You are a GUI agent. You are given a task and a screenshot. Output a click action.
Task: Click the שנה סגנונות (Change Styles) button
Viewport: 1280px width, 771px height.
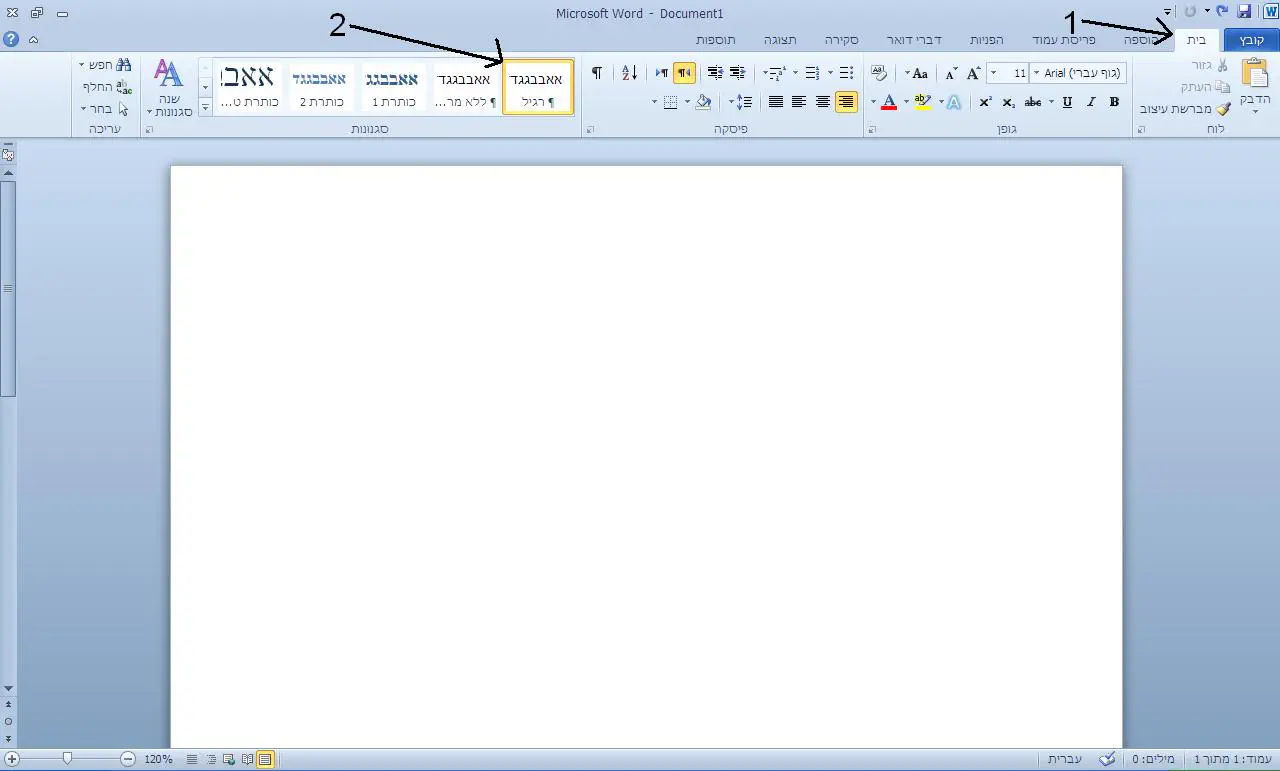click(x=168, y=88)
